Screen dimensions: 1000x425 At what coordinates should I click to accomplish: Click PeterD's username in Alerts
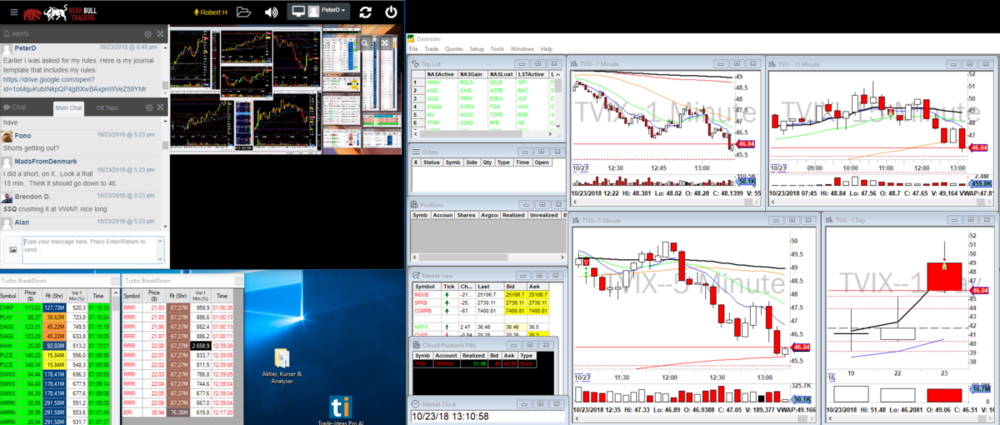point(26,48)
